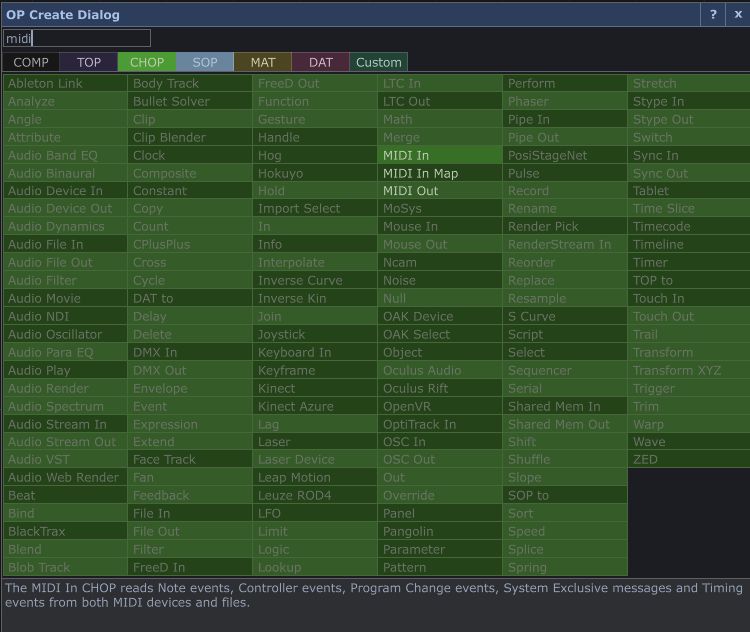Select the Beat operator

click(65, 495)
